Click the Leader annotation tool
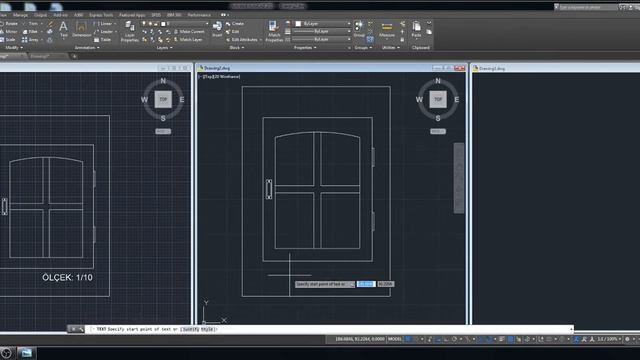Viewport: 640px width, 360px height. [103, 31]
